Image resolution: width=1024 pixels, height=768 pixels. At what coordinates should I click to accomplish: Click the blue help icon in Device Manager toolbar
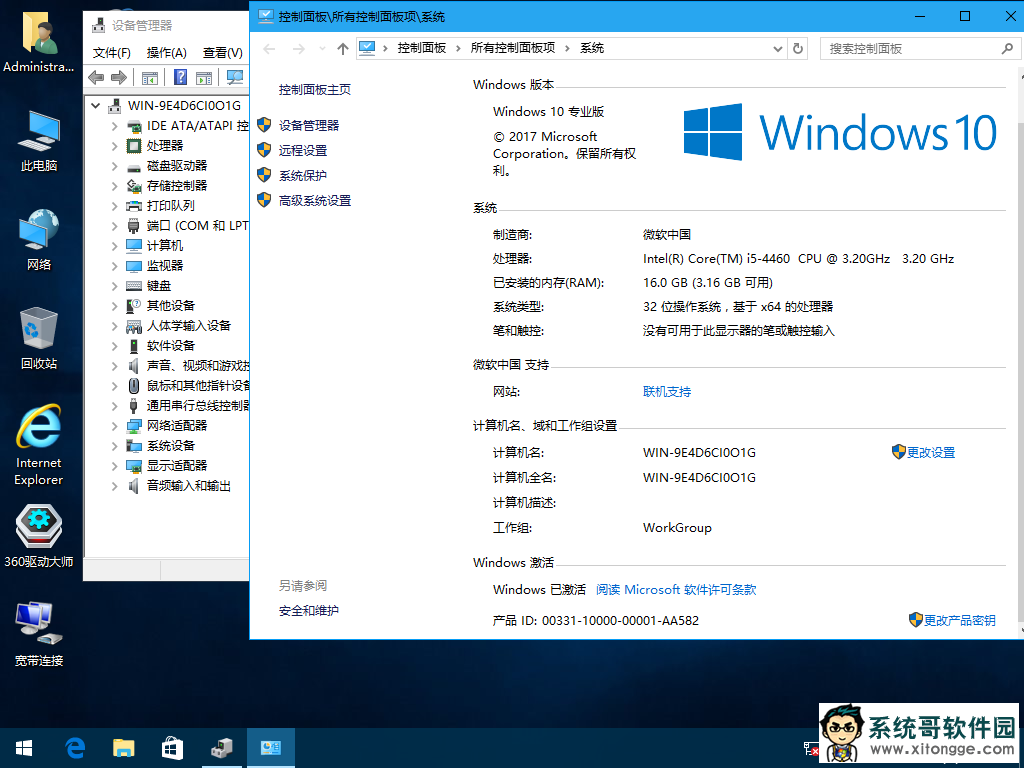pyautogui.click(x=180, y=78)
